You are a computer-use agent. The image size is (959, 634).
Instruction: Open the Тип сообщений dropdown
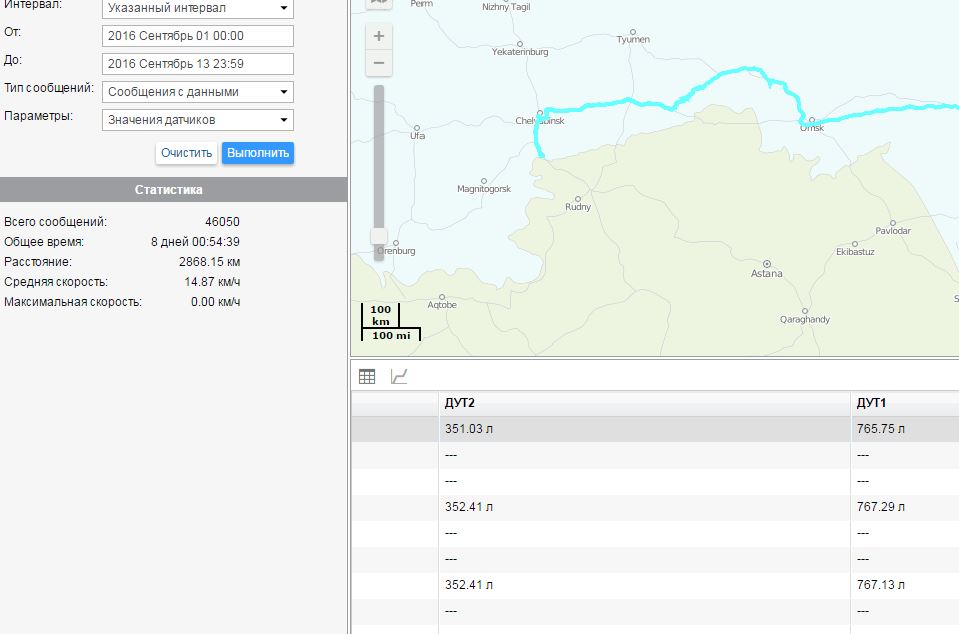pyautogui.click(x=198, y=92)
